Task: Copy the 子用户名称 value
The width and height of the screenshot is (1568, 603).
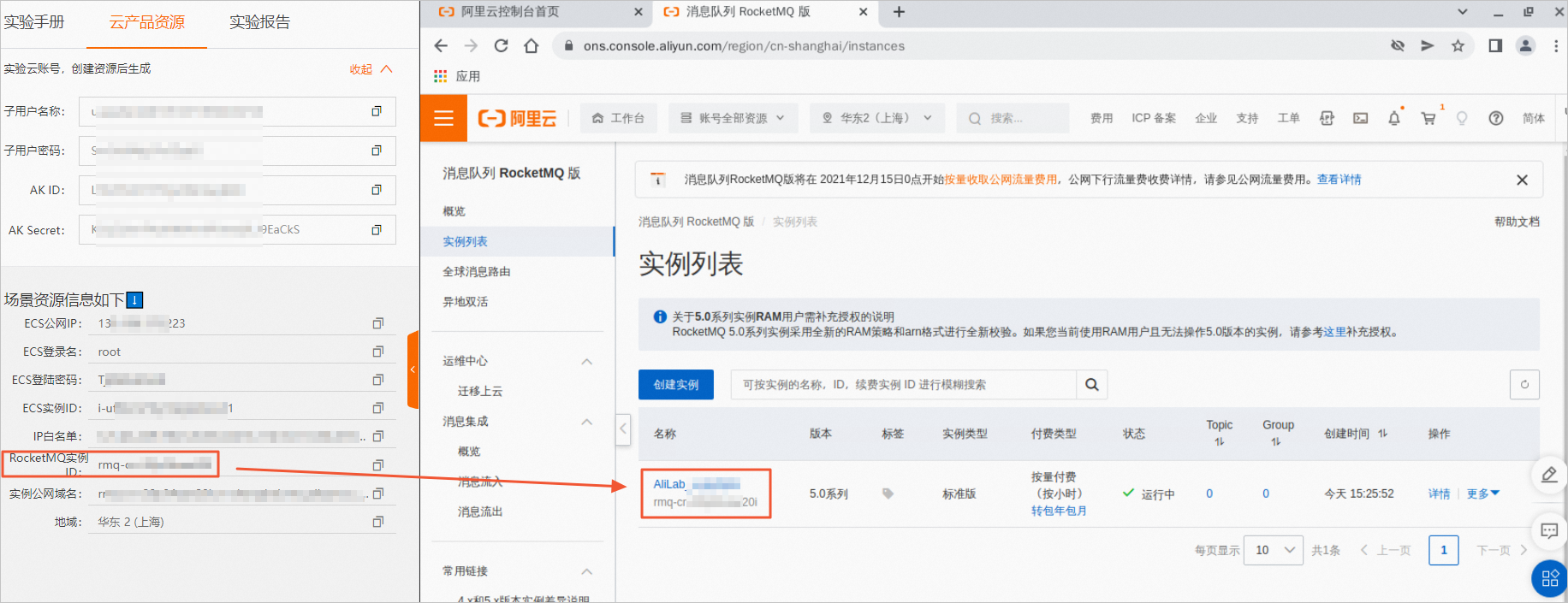Action: pos(377,111)
